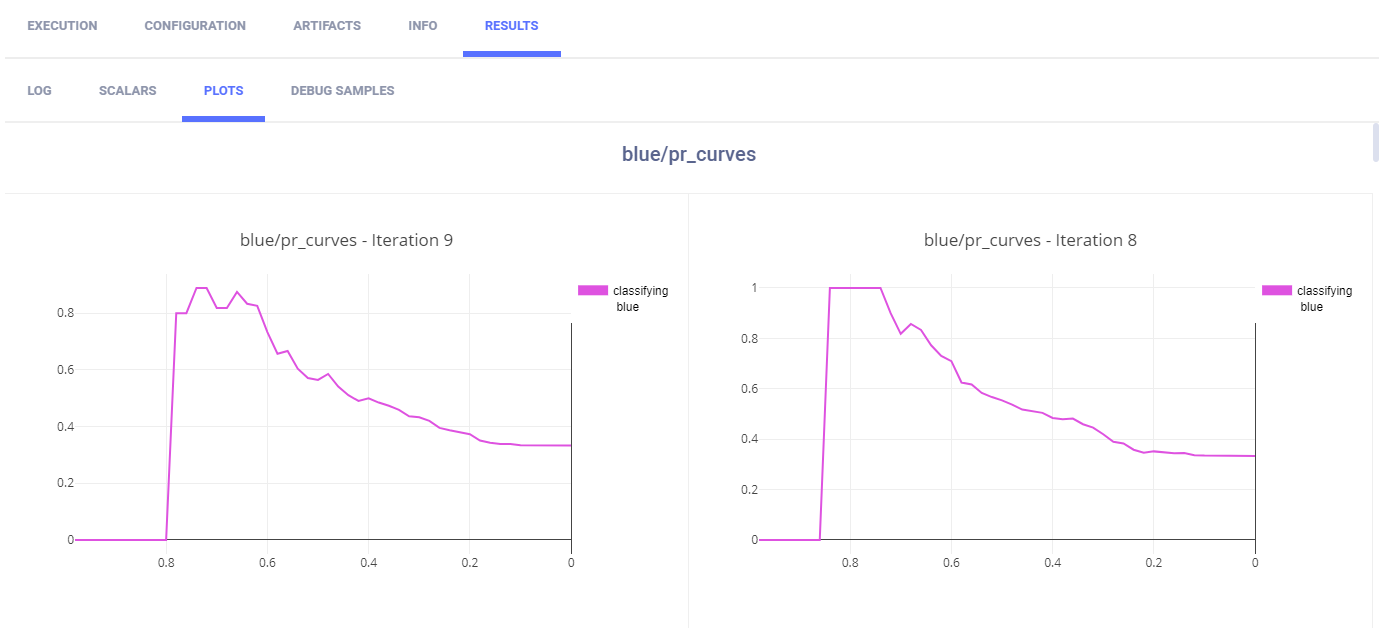Select the INFO tab
The image size is (1381, 628).
[423, 26]
